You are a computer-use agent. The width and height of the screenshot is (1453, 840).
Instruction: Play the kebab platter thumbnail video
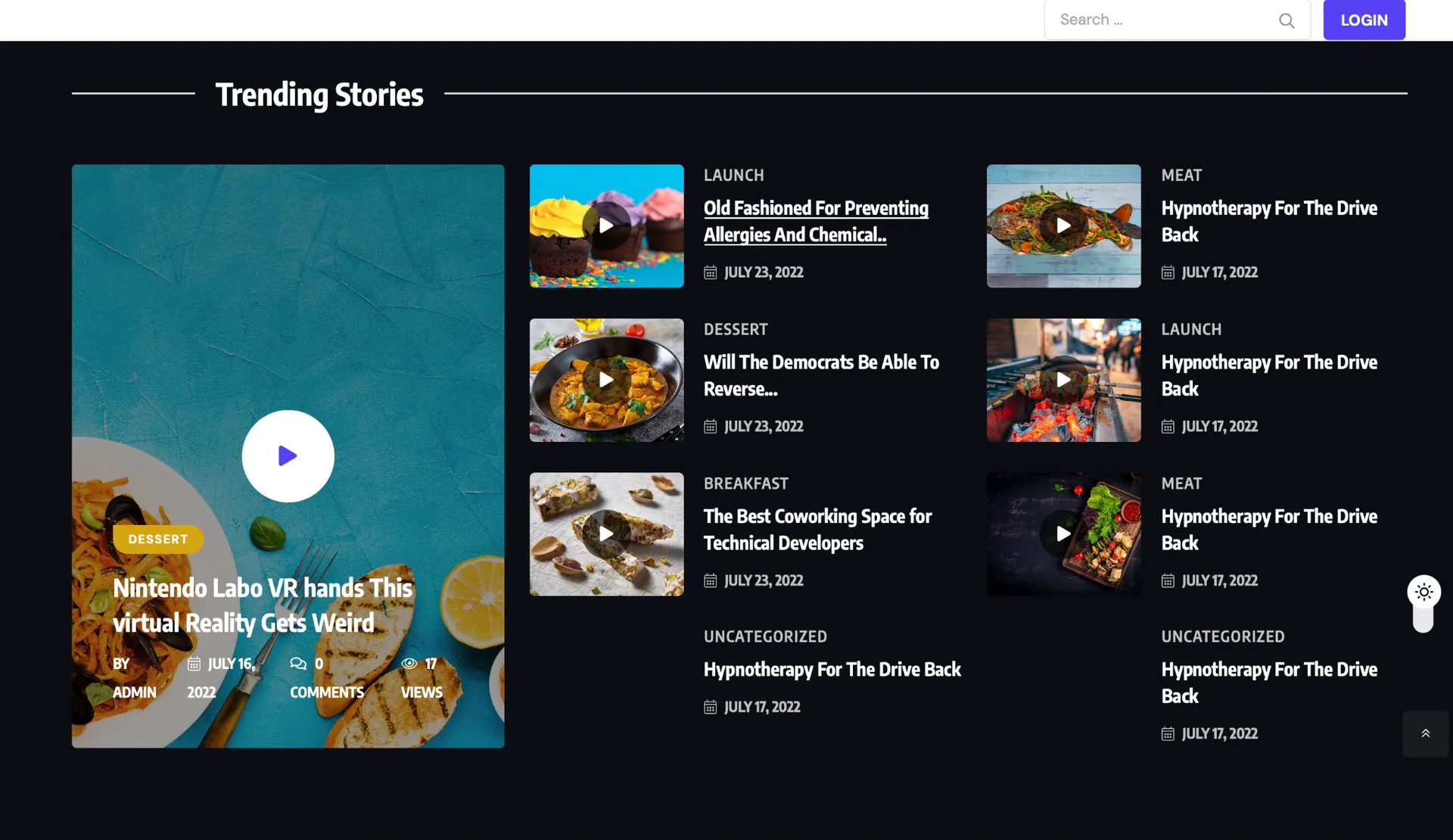[1063, 534]
